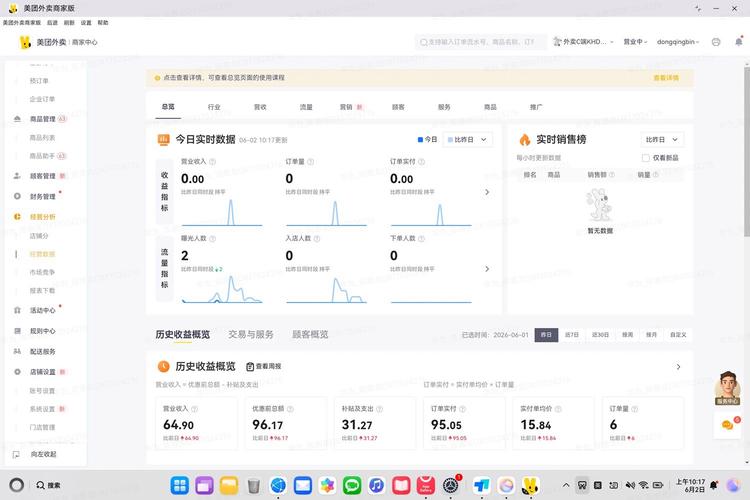
Task: Expand the 收益指标 row right arrow
Action: click(x=487, y=192)
